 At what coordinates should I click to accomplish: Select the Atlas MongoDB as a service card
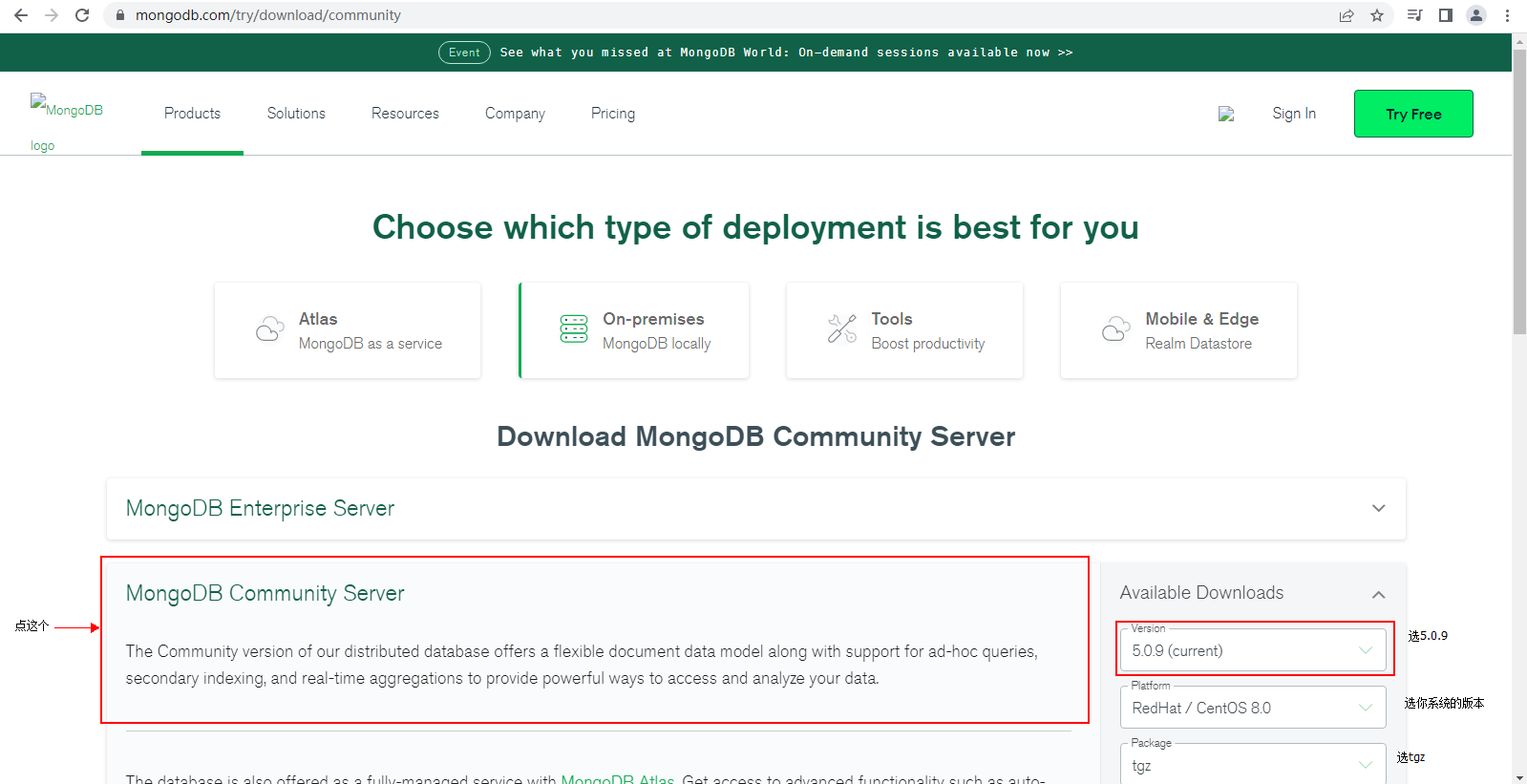pyautogui.click(x=348, y=330)
